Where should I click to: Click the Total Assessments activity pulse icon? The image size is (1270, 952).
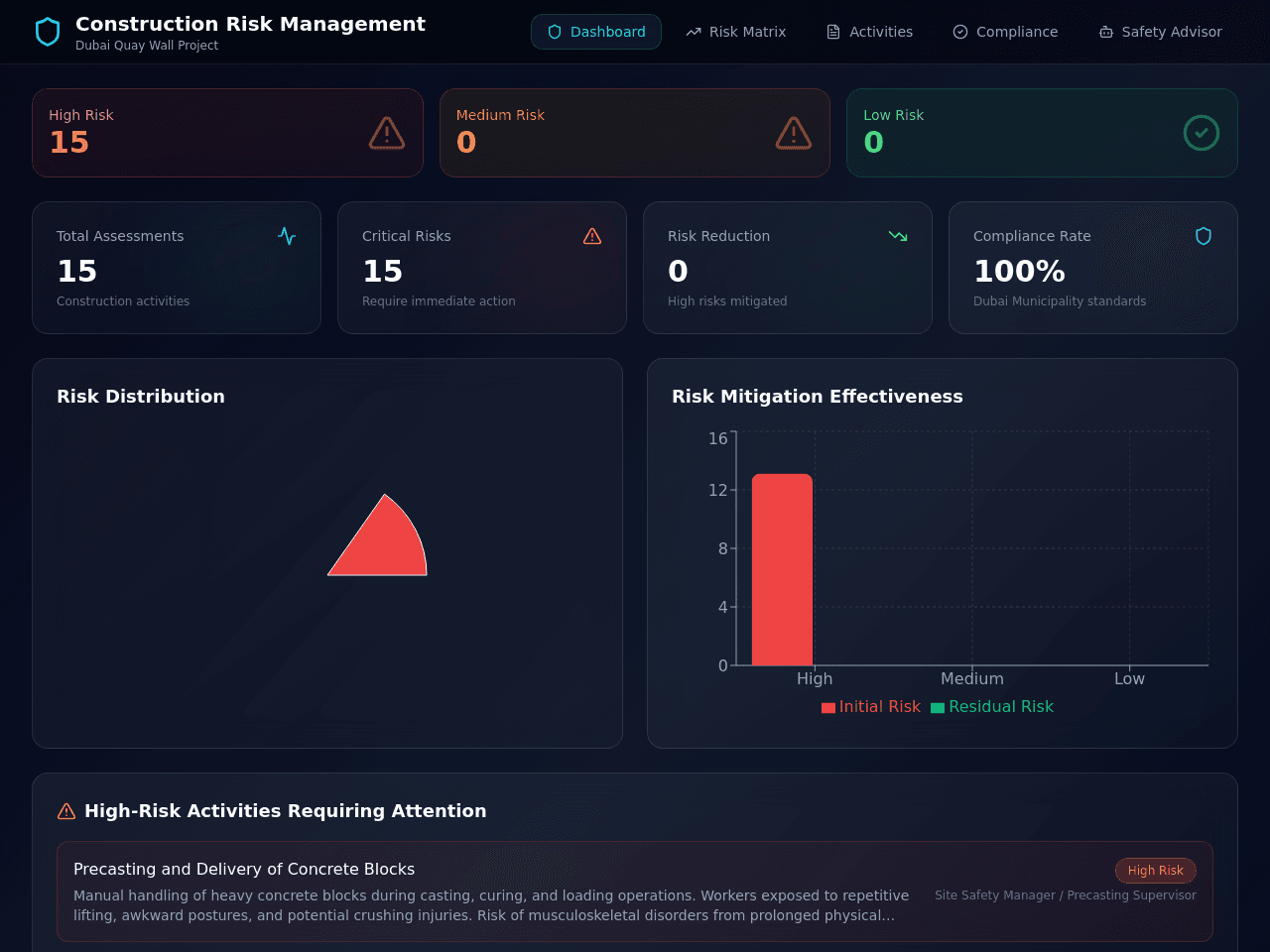click(x=287, y=236)
